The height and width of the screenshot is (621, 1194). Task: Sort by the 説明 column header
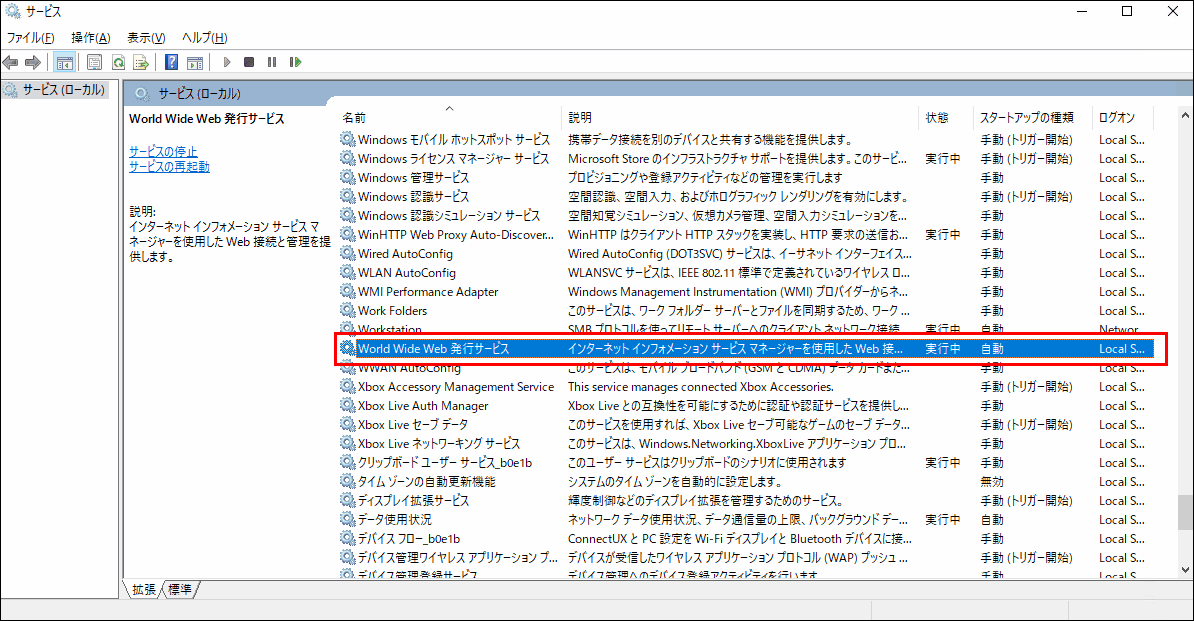pyautogui.click(x=740, y=117)
